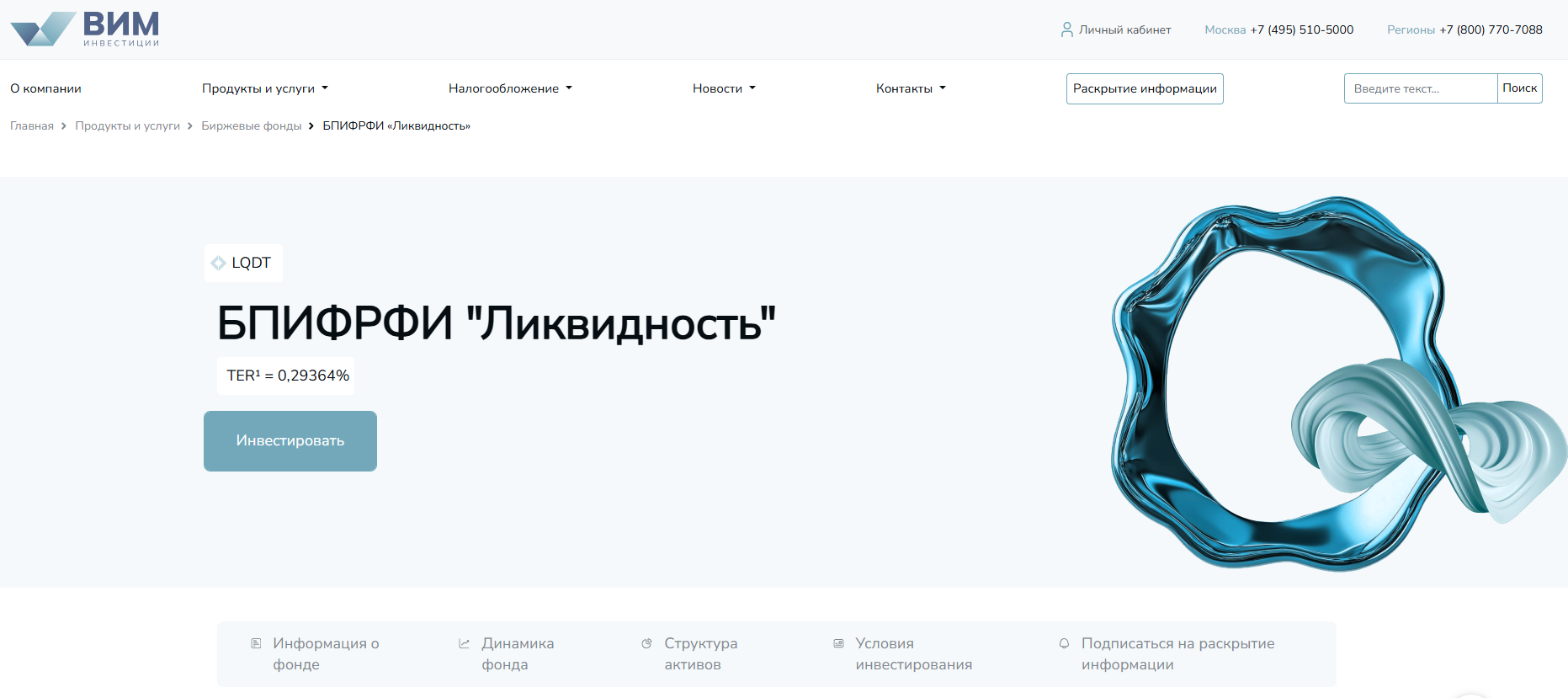The width and height of the screenshot is (1568, 698).
Task: Expand the Налогообложение dropdown arrow
Action: (x=569, y=88)
